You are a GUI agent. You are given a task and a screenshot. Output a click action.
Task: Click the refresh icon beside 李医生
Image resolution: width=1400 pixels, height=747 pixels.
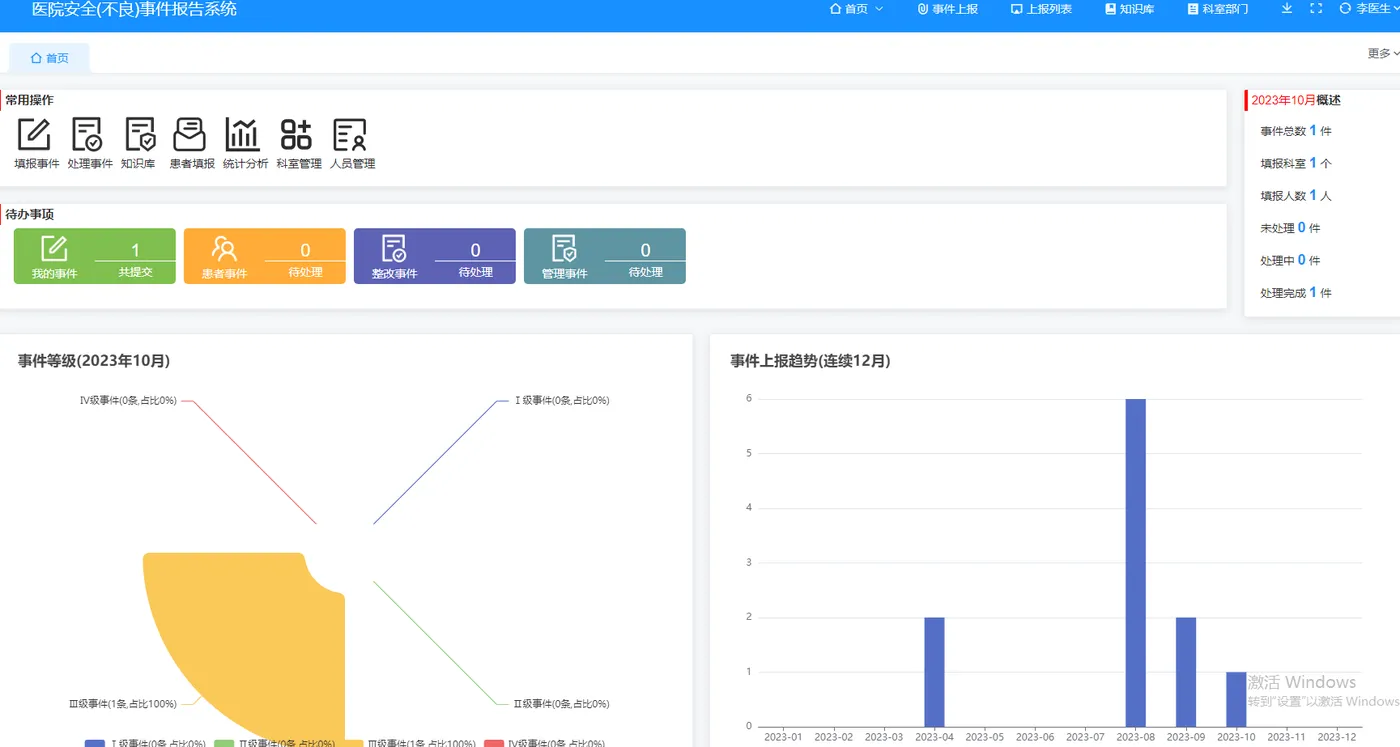1345,9
